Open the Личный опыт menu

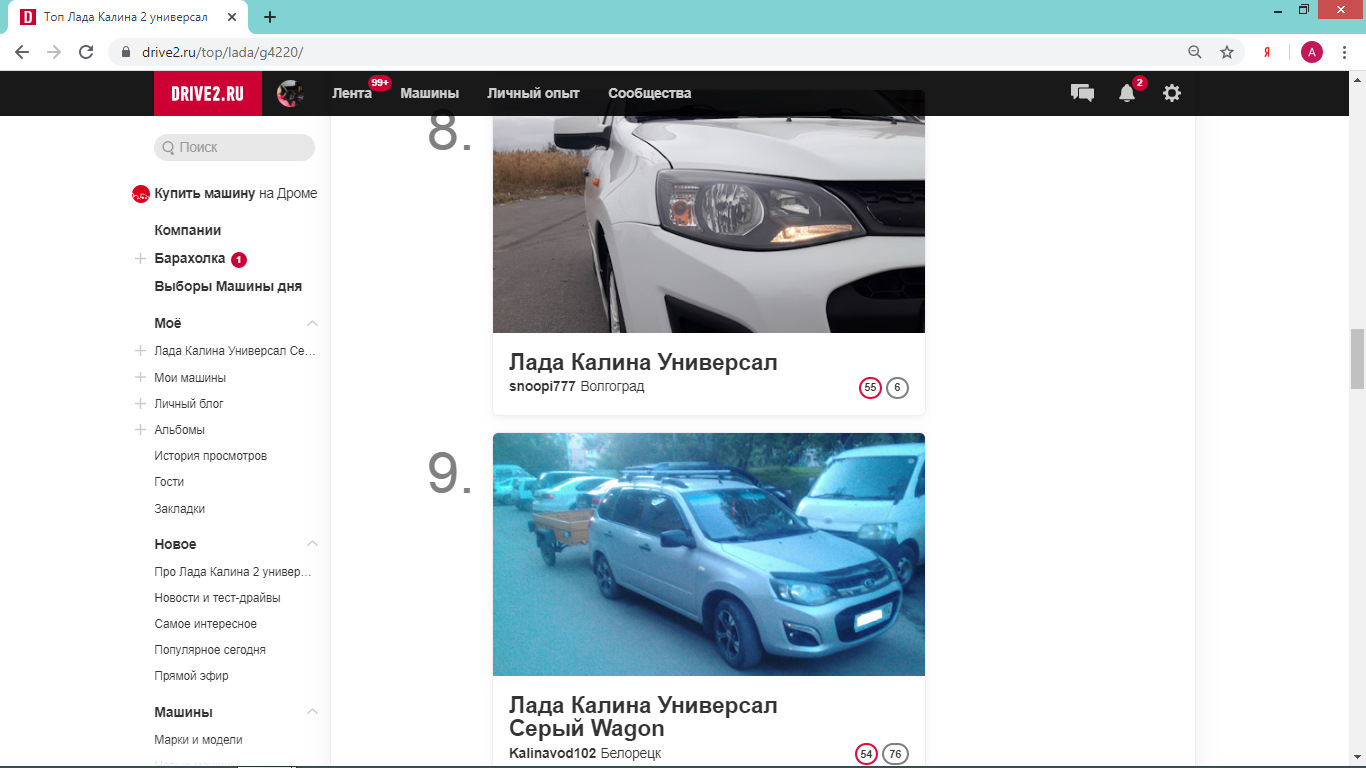tap(533, 93)
